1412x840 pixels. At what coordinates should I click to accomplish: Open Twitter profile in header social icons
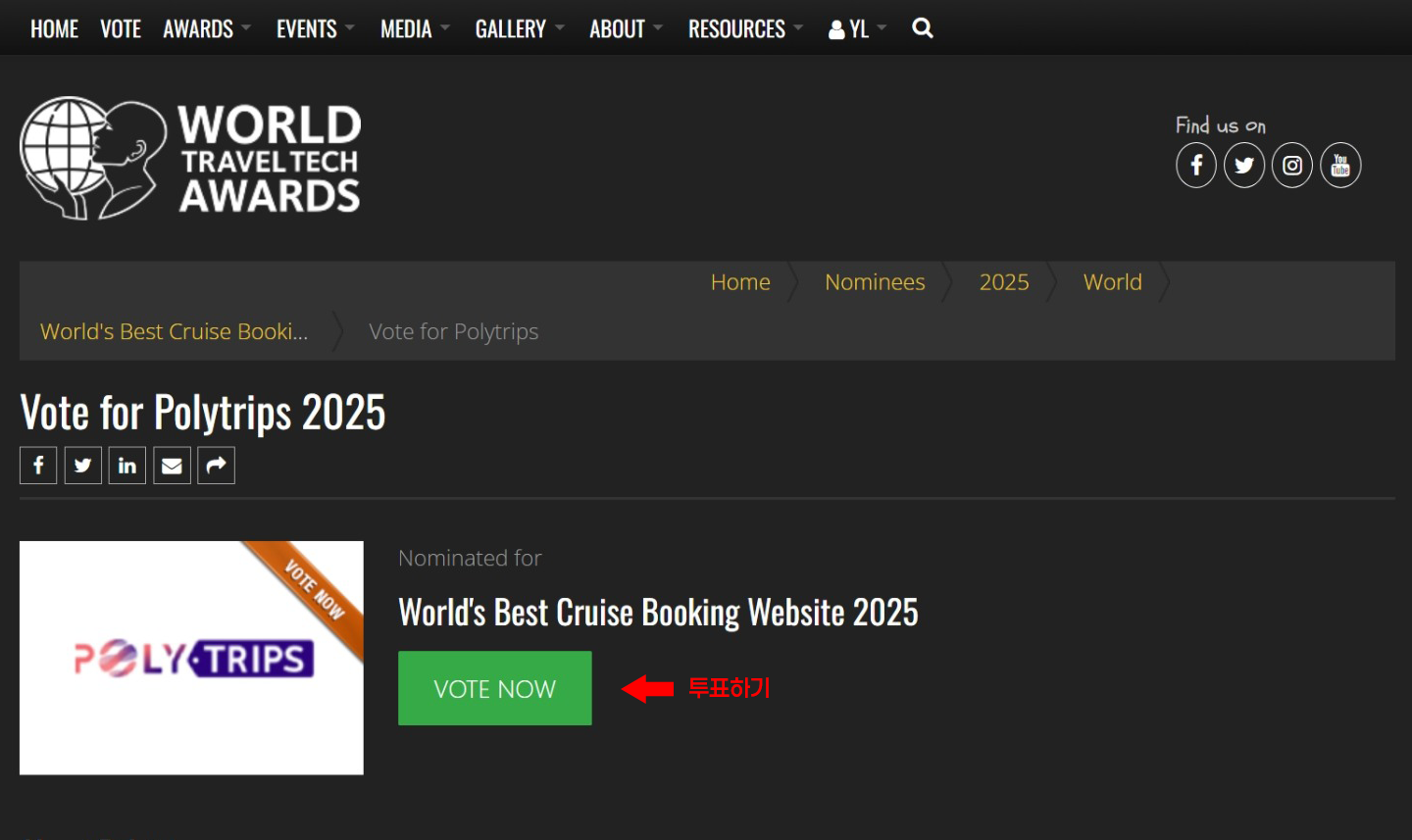pyautogui.click(x=1243, y=166)
